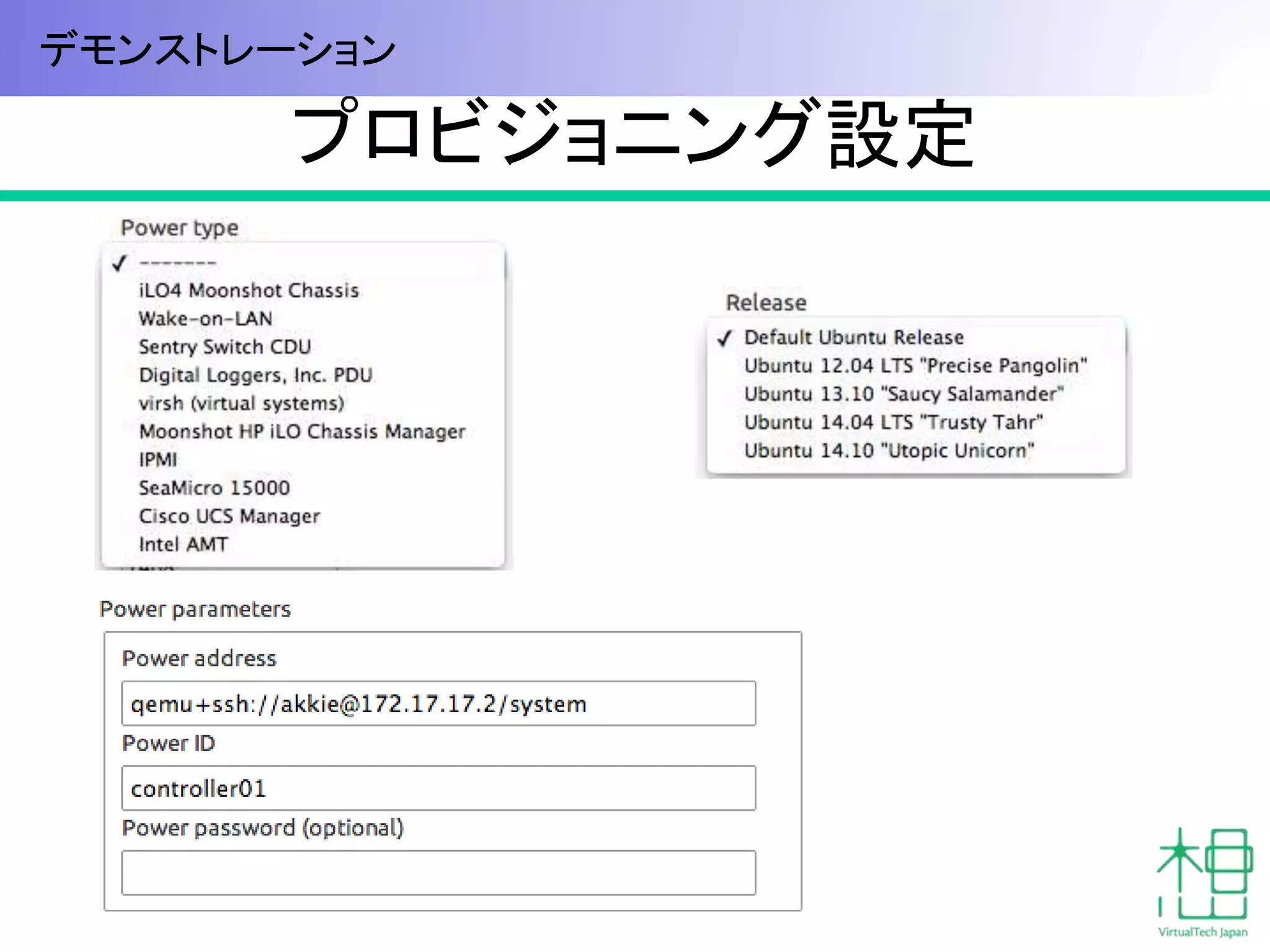
Task: Click the Power password (optional) label
Action: pyautogui.click(x=263, y=828)
